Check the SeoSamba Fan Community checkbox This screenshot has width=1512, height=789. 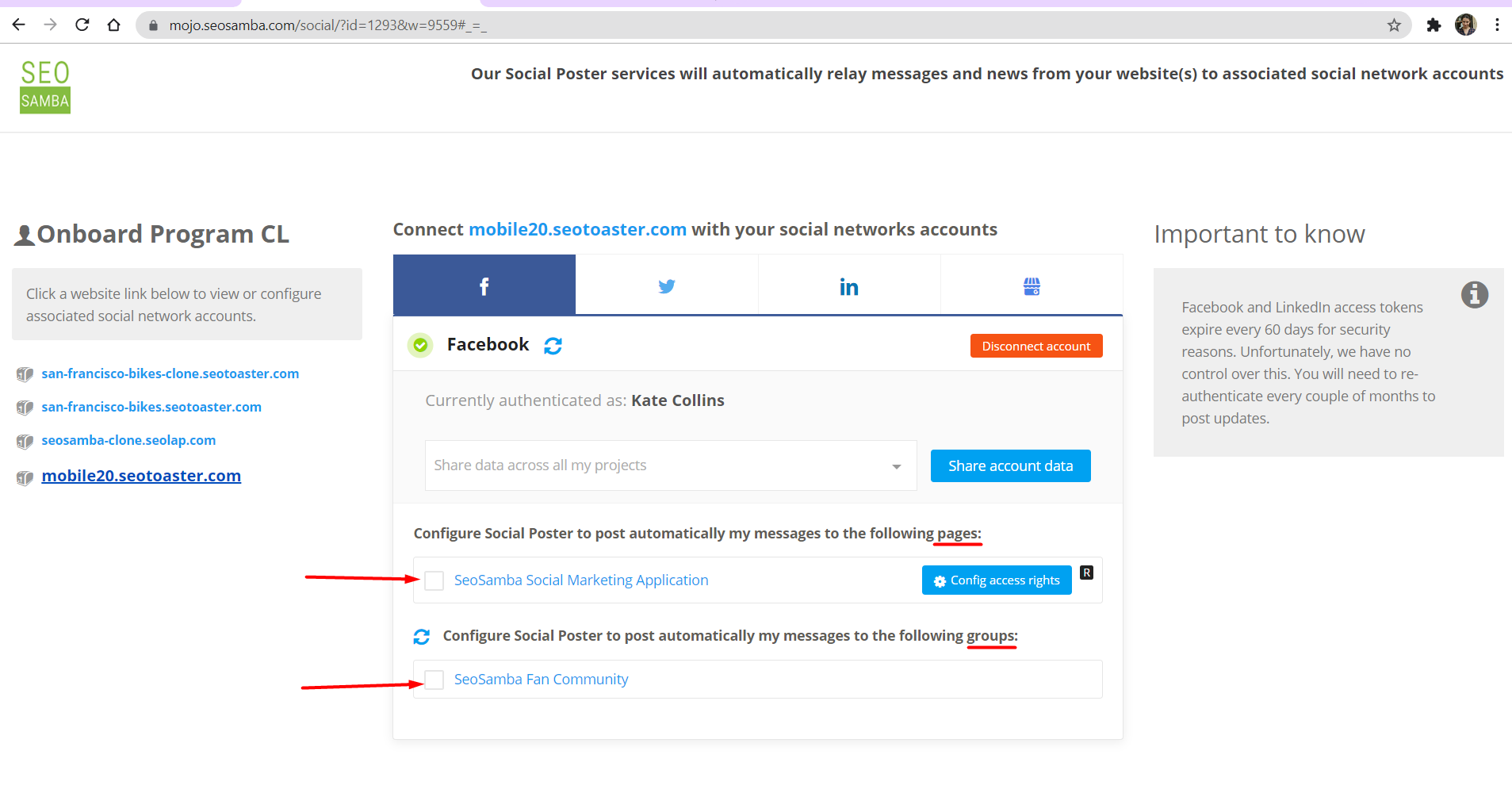point(434,680)
